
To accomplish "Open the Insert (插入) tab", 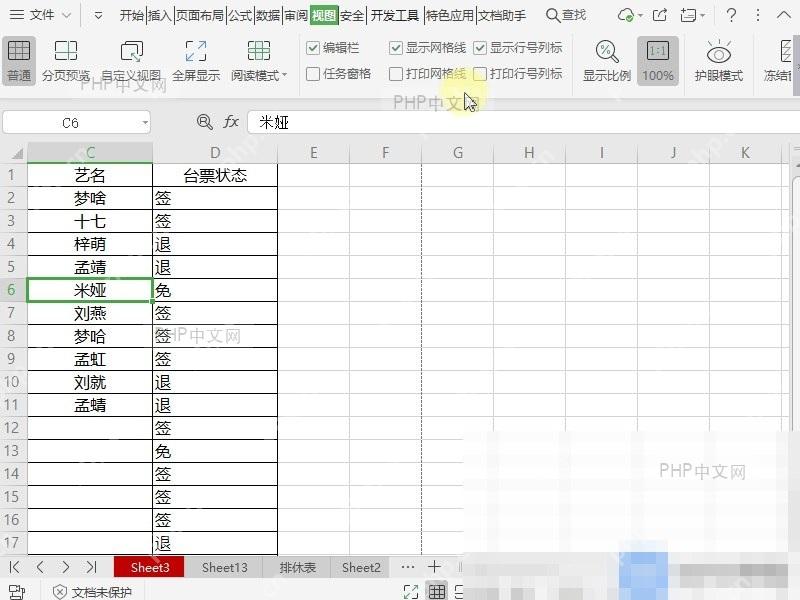I will pyautogui.click(x=160, y=15).
